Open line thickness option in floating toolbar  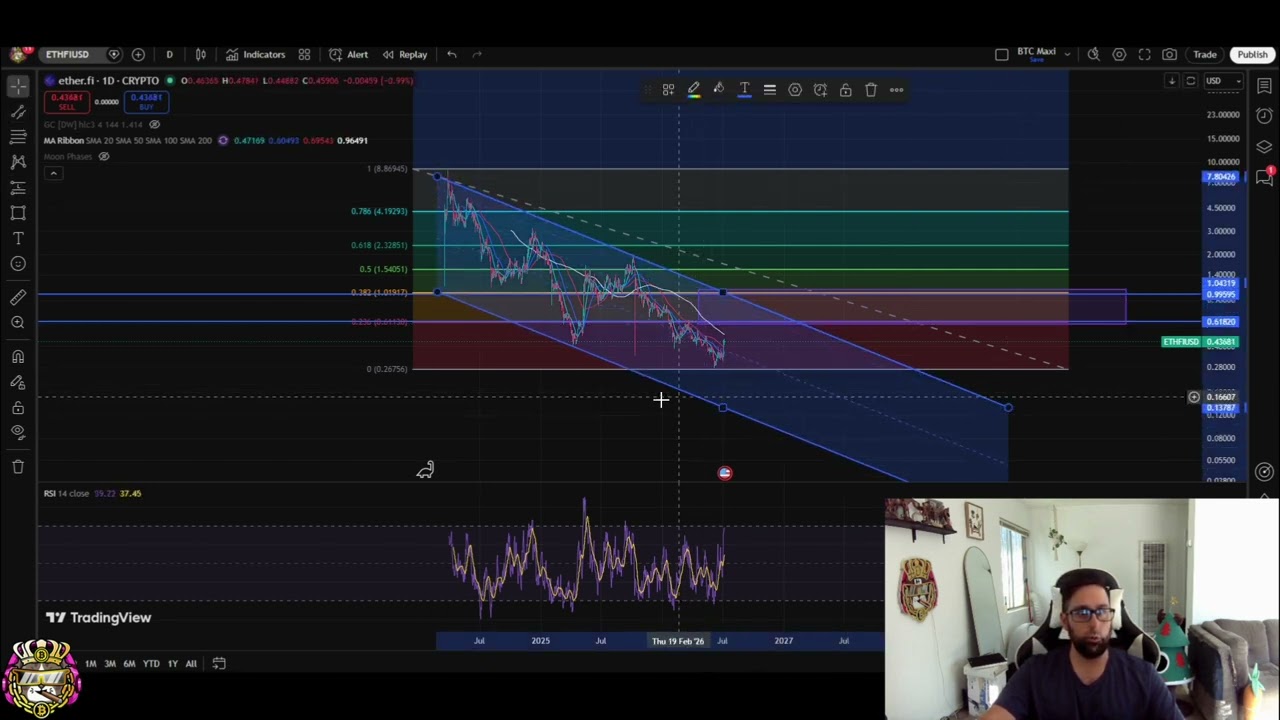coord(770,90)
